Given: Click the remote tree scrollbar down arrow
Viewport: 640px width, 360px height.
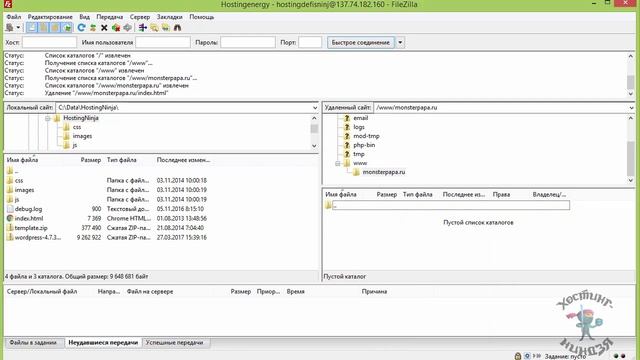Looking at the screenshot, I should 631,180.
